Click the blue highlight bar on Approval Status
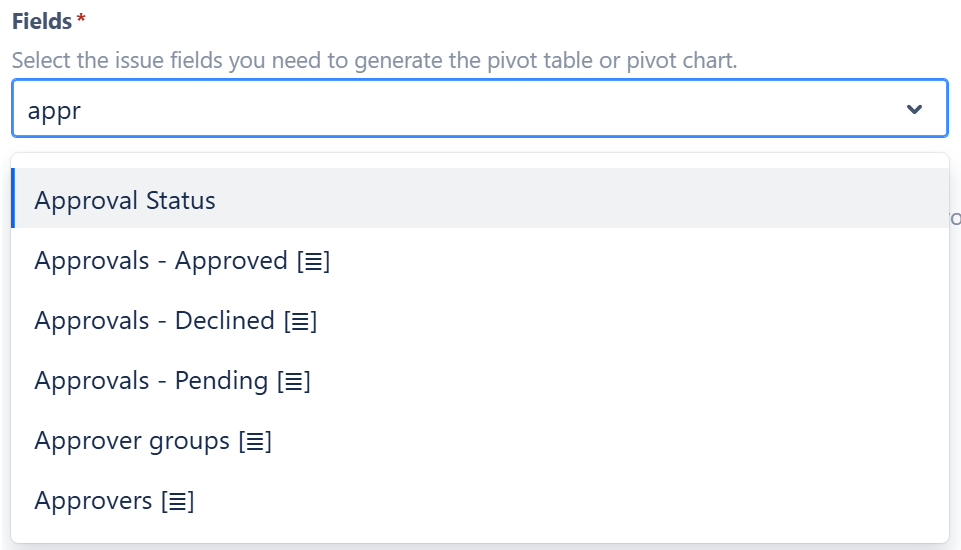This screenshot has width=961, height=550. (13, 198)
